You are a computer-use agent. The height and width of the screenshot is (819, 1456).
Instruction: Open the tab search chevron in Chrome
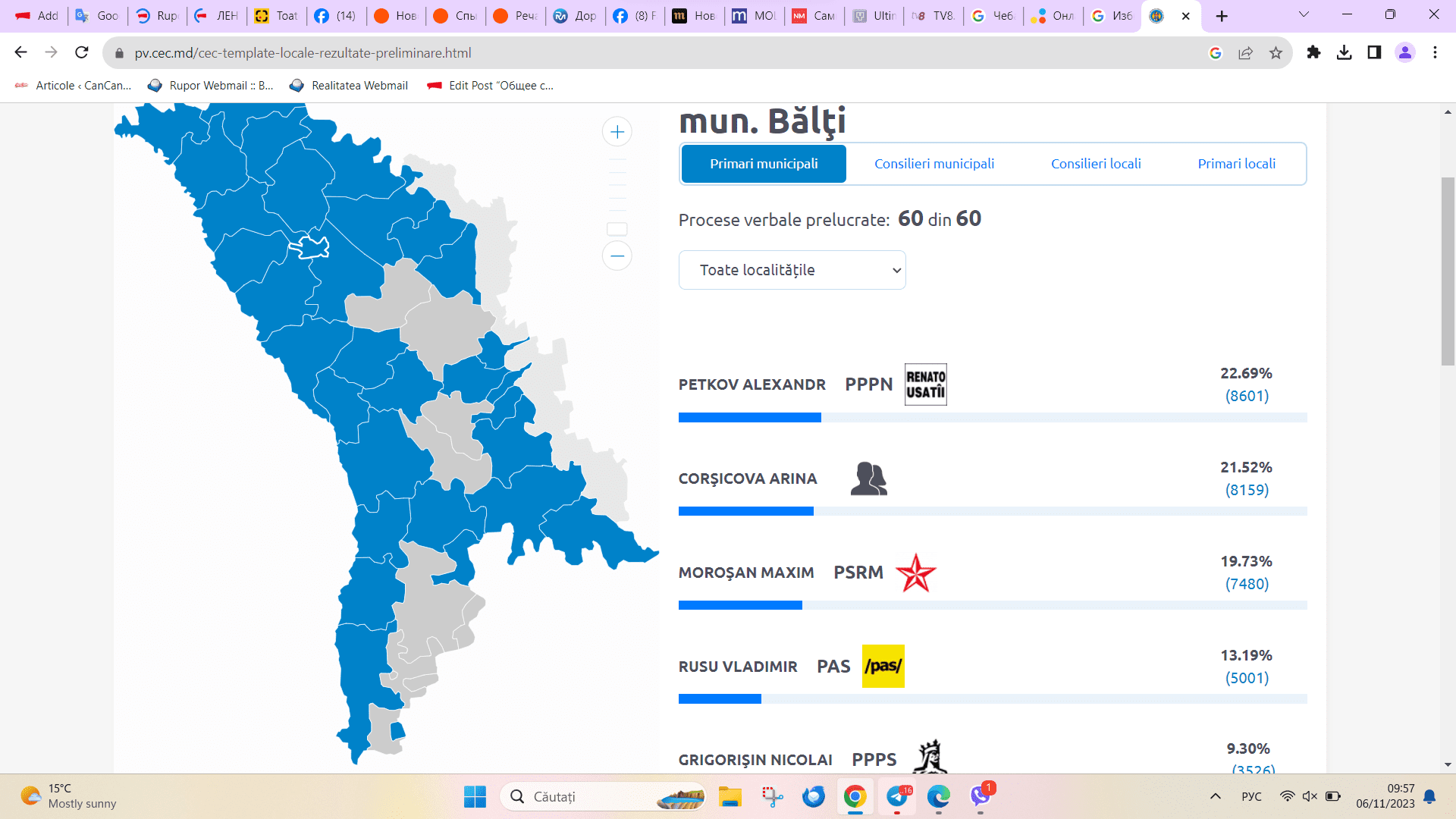(x=1304, y=15)
